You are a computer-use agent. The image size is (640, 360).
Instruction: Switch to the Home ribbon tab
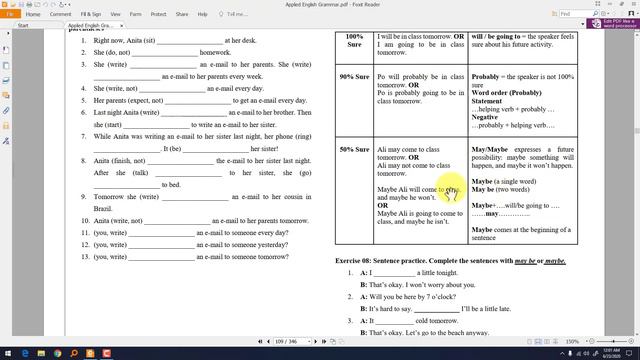coord(33,14)
